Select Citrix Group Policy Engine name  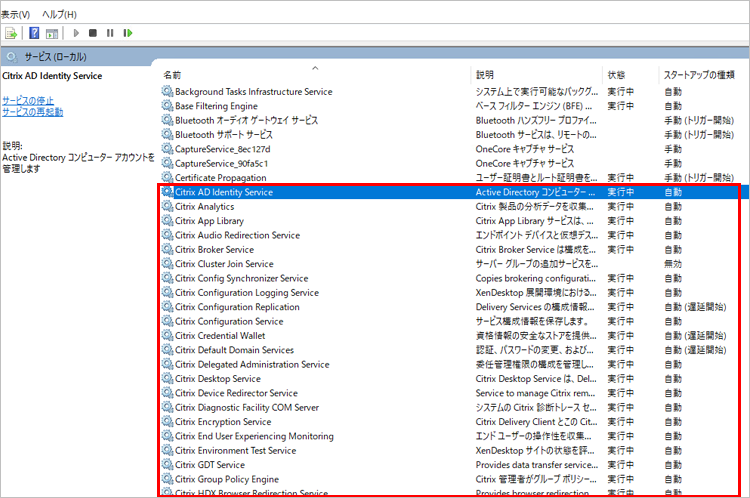pos(227,479)
